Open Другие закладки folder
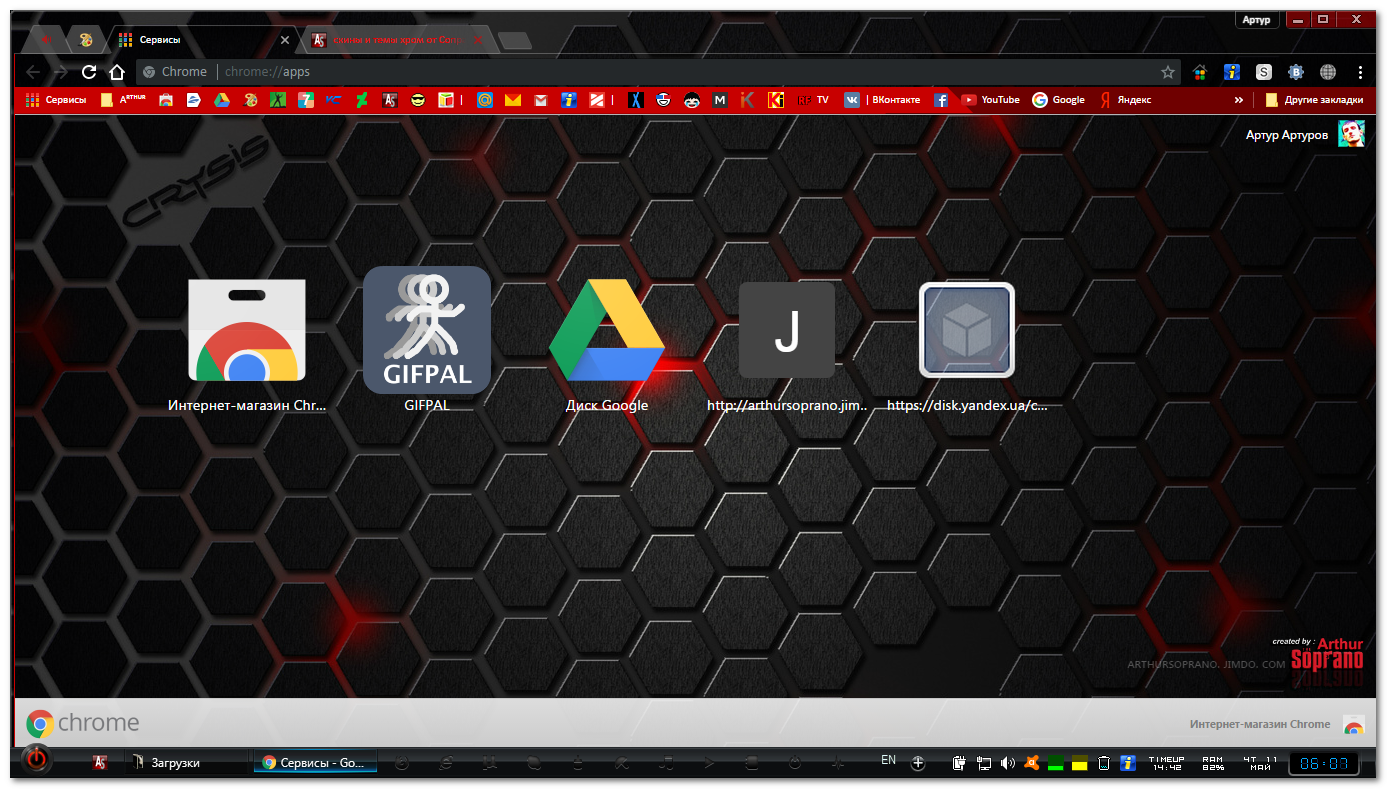Image resolution: width=1387 pixels, height=789 pixels. [1314, 100]
